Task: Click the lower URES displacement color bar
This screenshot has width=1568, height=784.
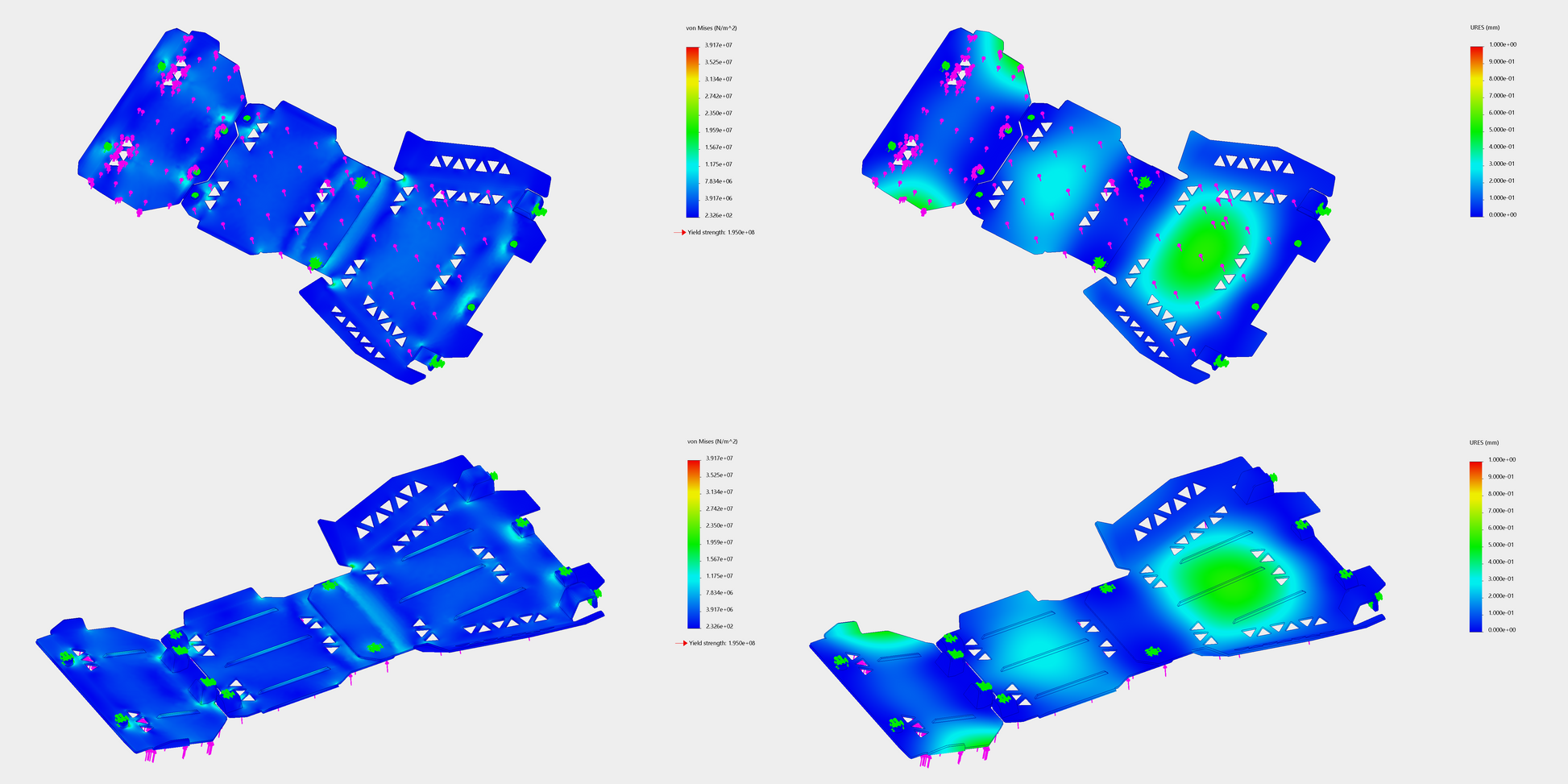Action: [x=1475, y=545]
